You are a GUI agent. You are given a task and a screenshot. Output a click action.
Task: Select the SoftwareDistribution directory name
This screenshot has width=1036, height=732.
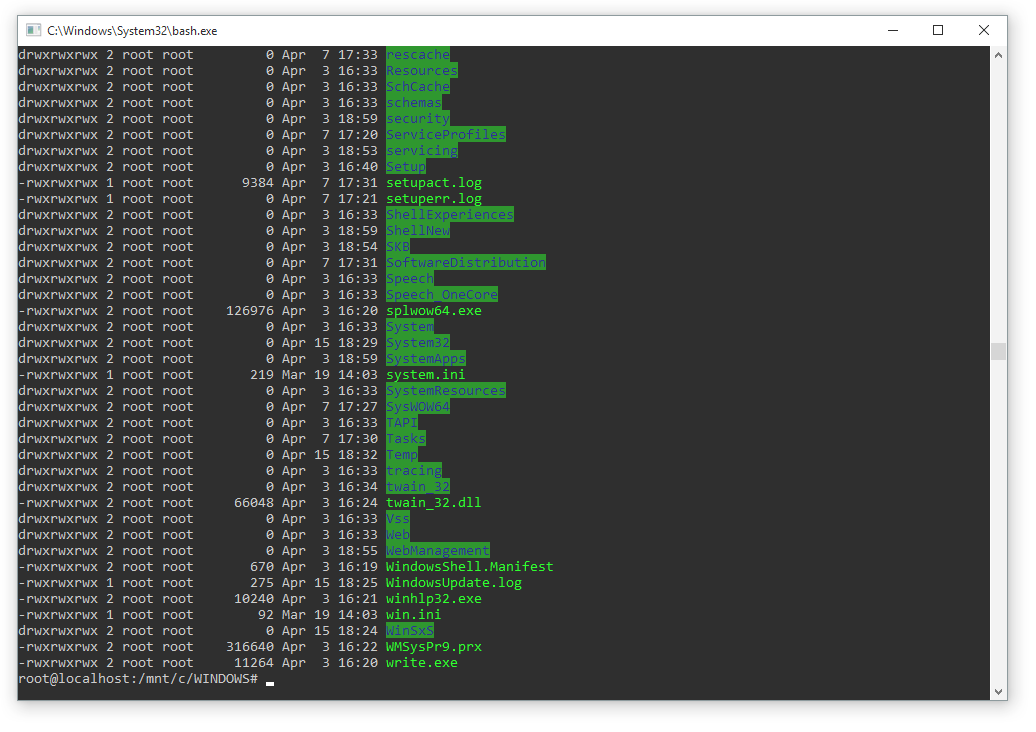coord(466,263)
